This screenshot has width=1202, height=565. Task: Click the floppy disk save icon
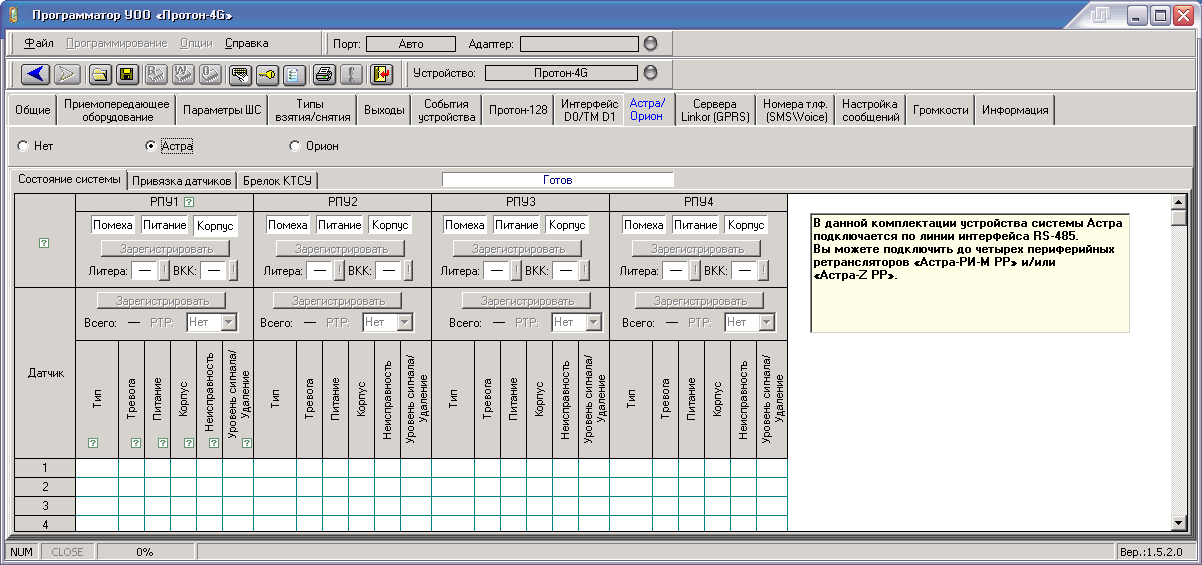pyautogui.click(x=127, y=74)
